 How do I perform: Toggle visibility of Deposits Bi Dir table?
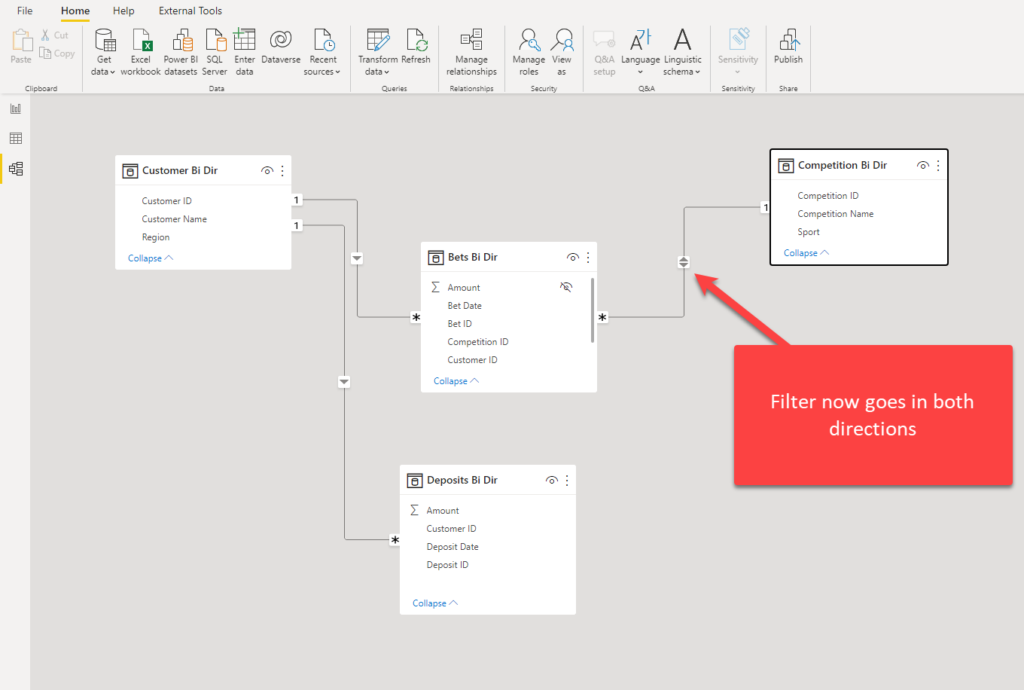(x=551, y=480)
